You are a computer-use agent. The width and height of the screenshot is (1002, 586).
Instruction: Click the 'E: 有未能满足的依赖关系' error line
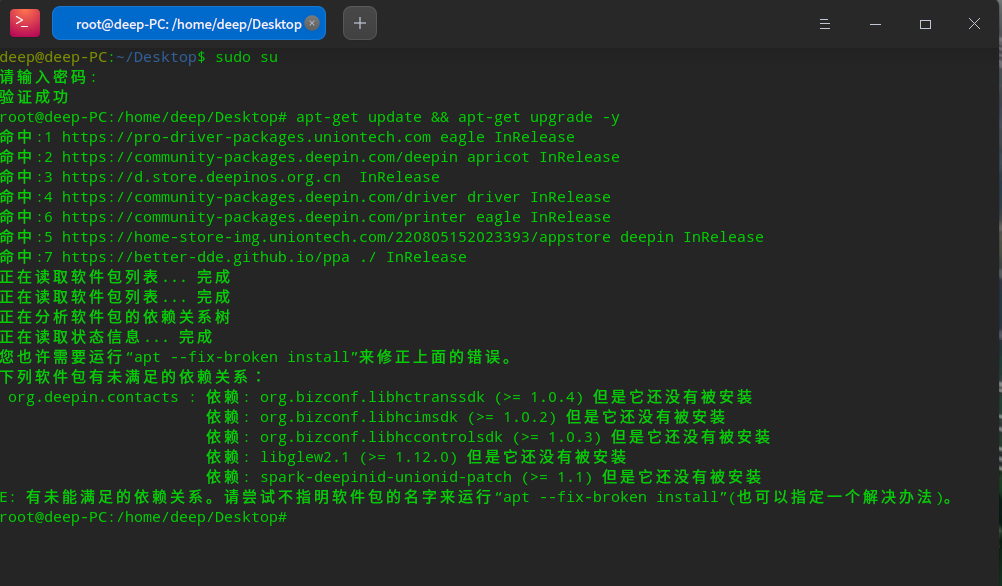coord(477,497)
